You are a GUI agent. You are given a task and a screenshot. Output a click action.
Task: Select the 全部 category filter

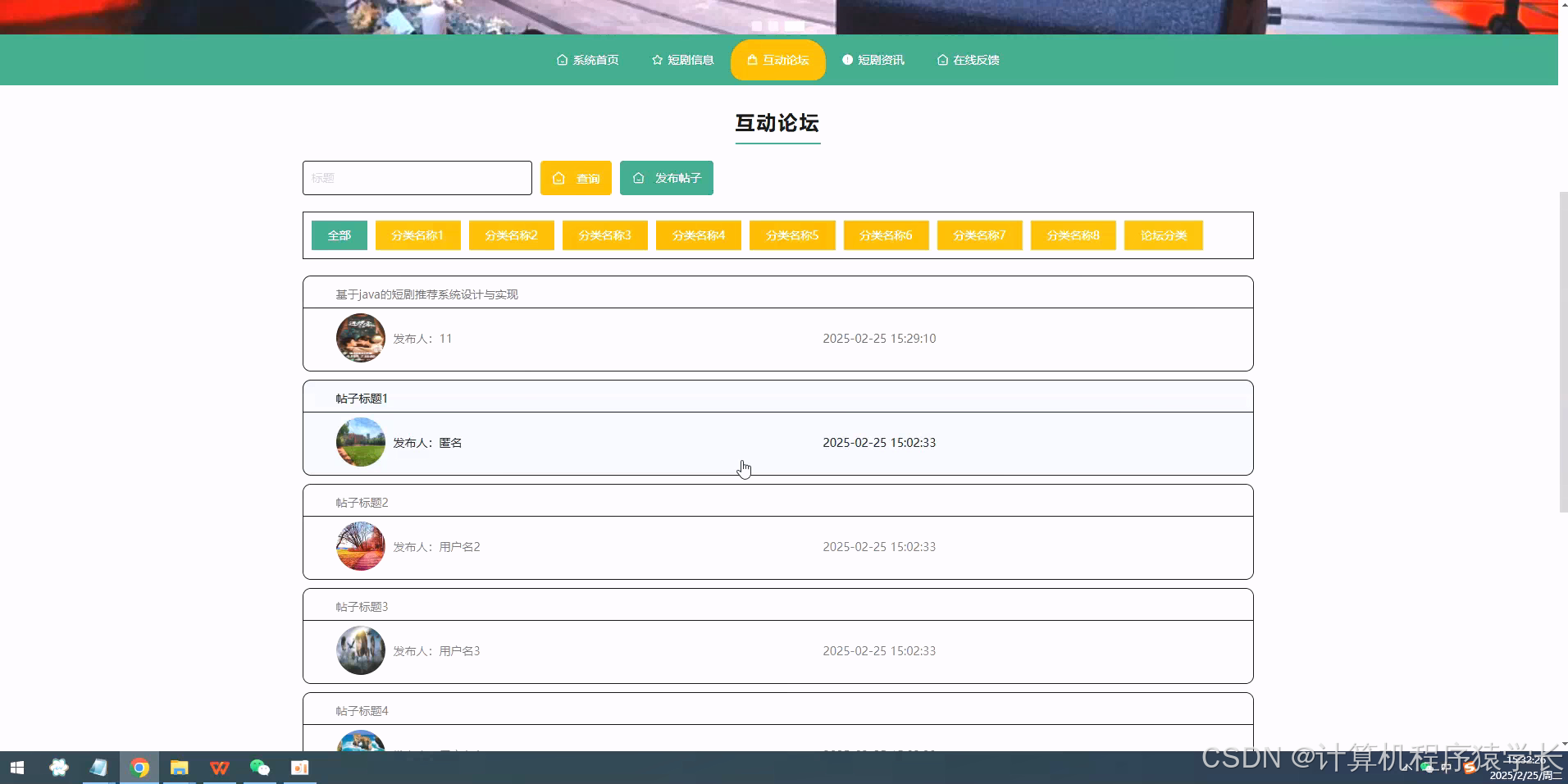tap(339, 235)
